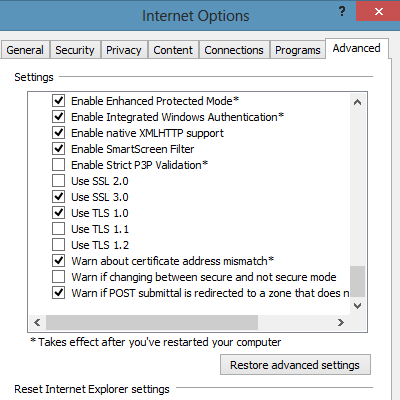Check Warn if changing between secure modes
The width and height of the screenshot is (400, 400).
coord(58,276)
